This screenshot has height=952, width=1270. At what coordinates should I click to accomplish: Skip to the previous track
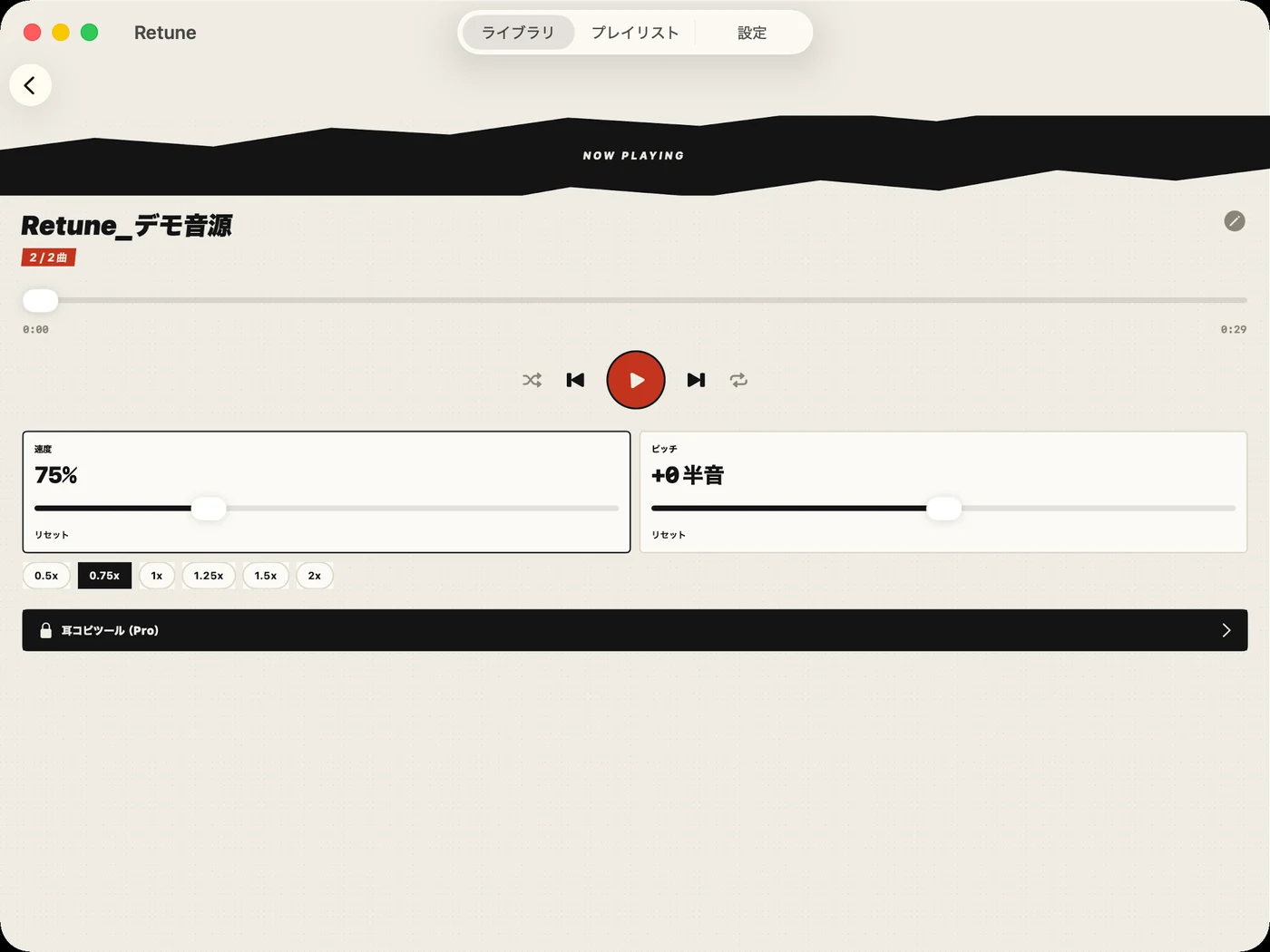pos(575,380)
